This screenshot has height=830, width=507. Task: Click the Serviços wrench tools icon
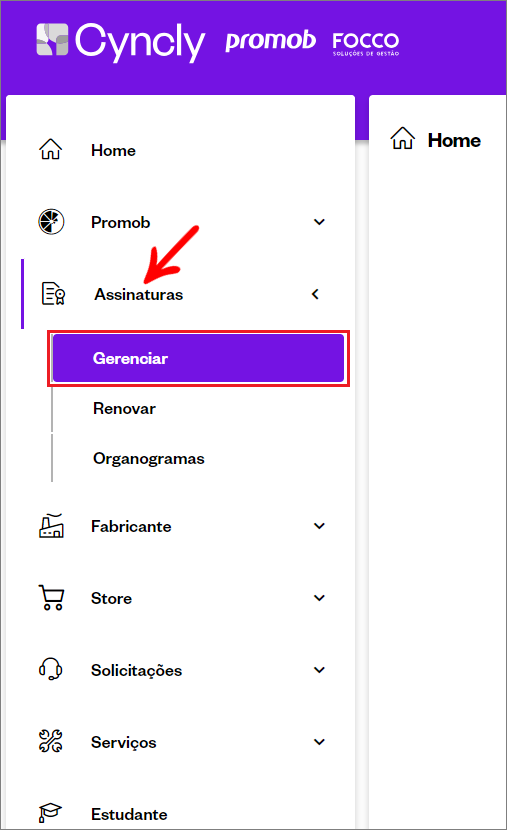coord(51,741)
